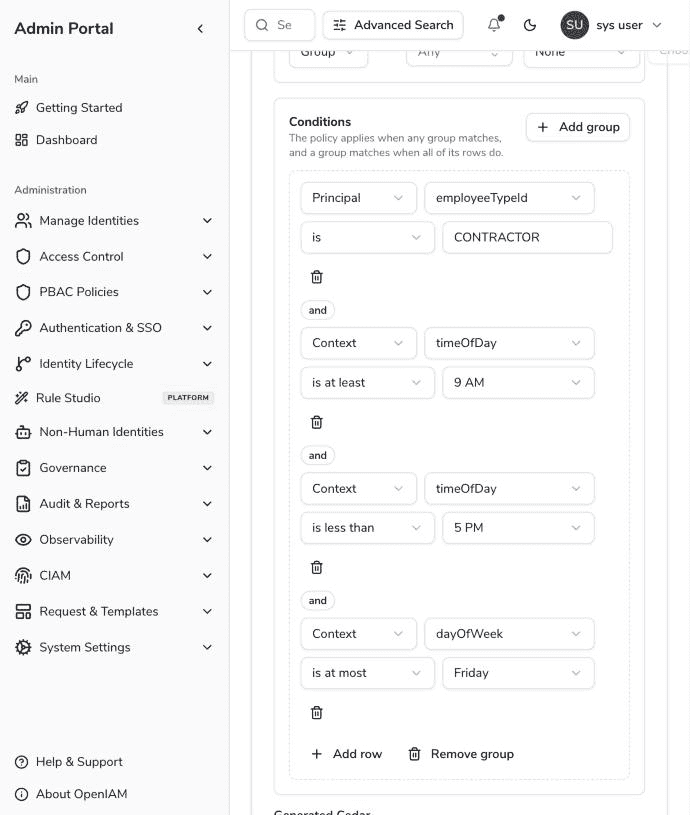Screen dimensions: 690x815
Task: Delete the employeeTypeId condition row
Action: 316,277
